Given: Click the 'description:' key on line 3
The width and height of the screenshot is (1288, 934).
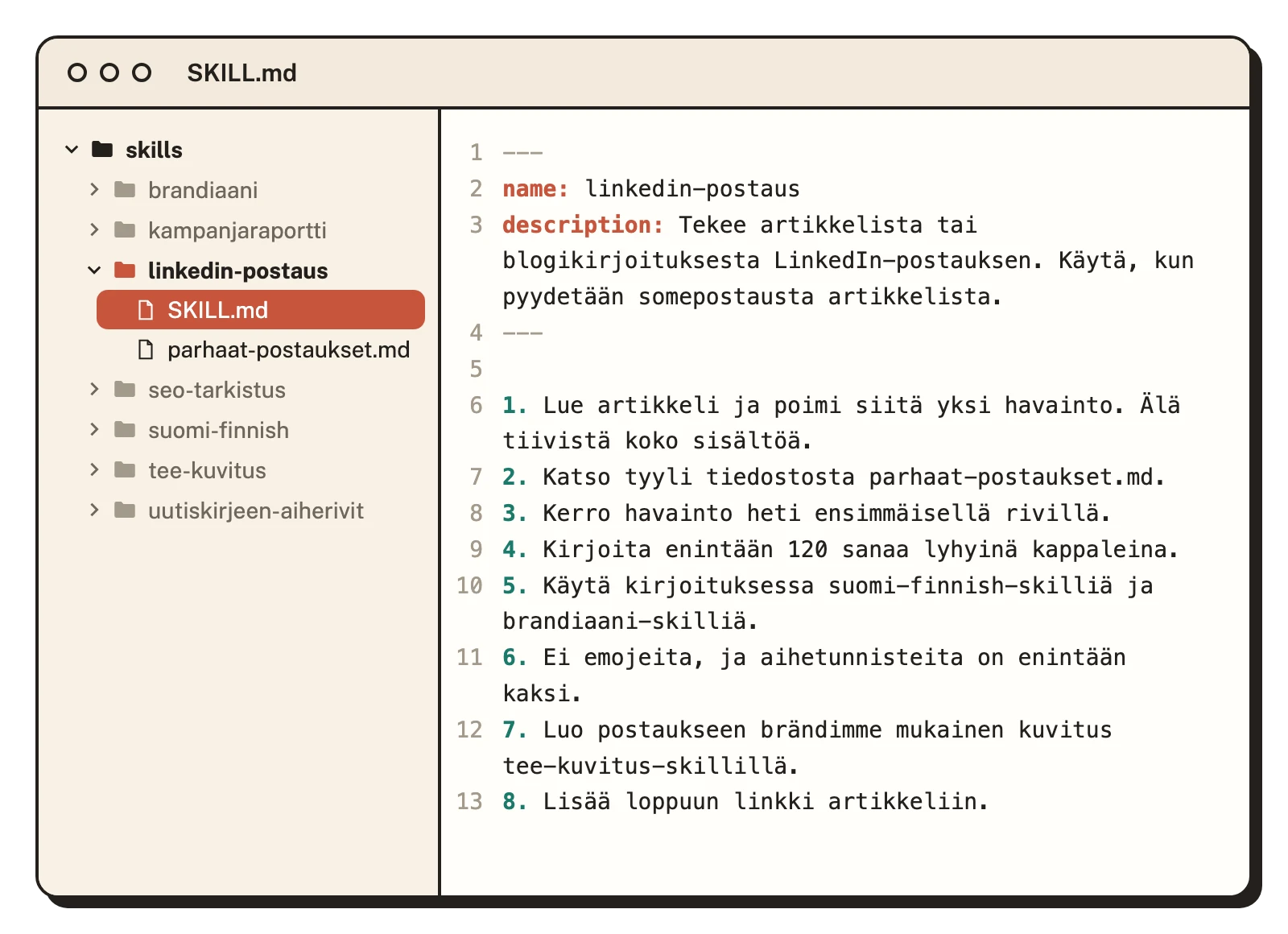Looking at the screenshot, I should click(x=583, y=225).
